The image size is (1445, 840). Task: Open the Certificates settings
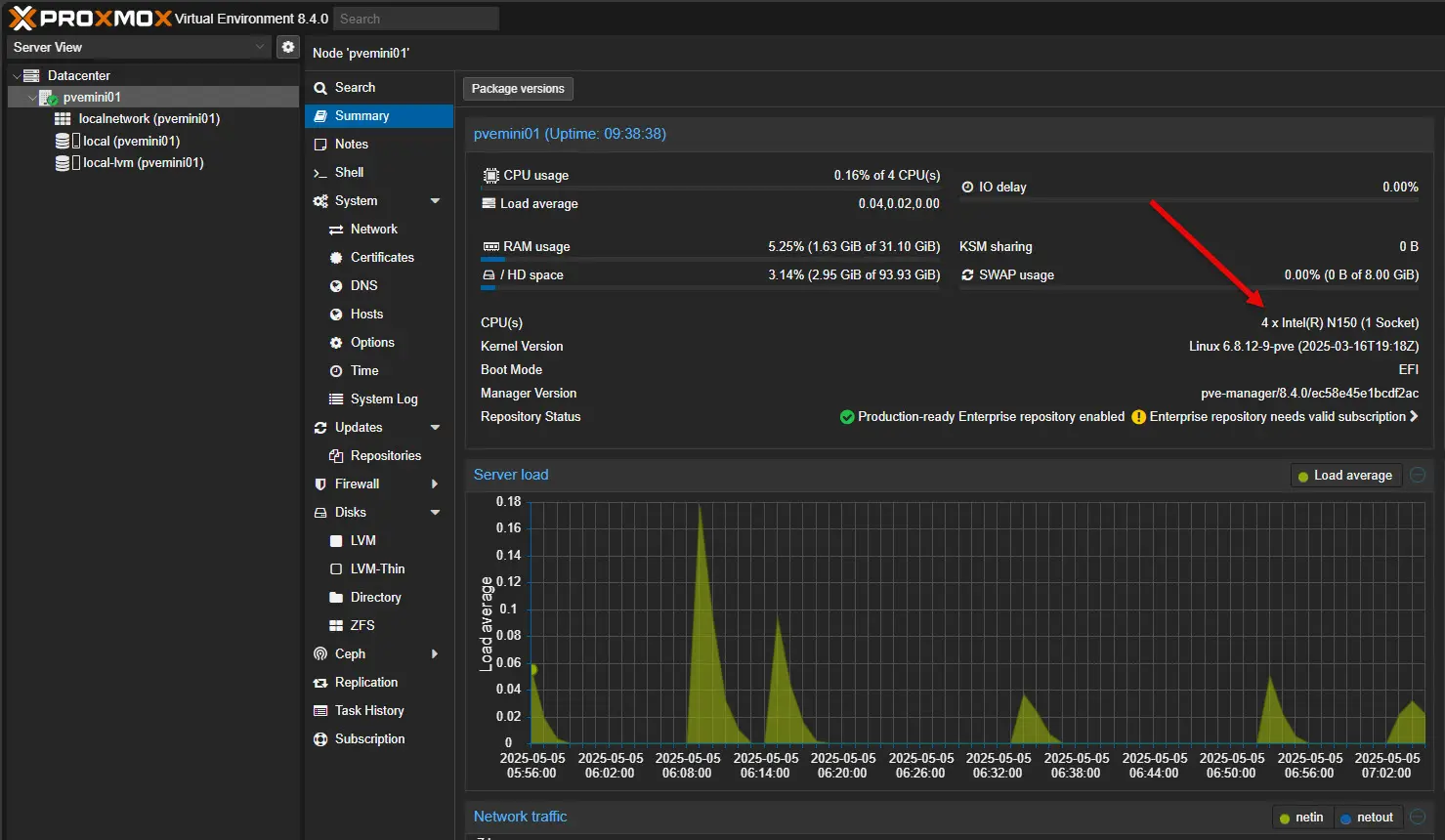point(382,257)
